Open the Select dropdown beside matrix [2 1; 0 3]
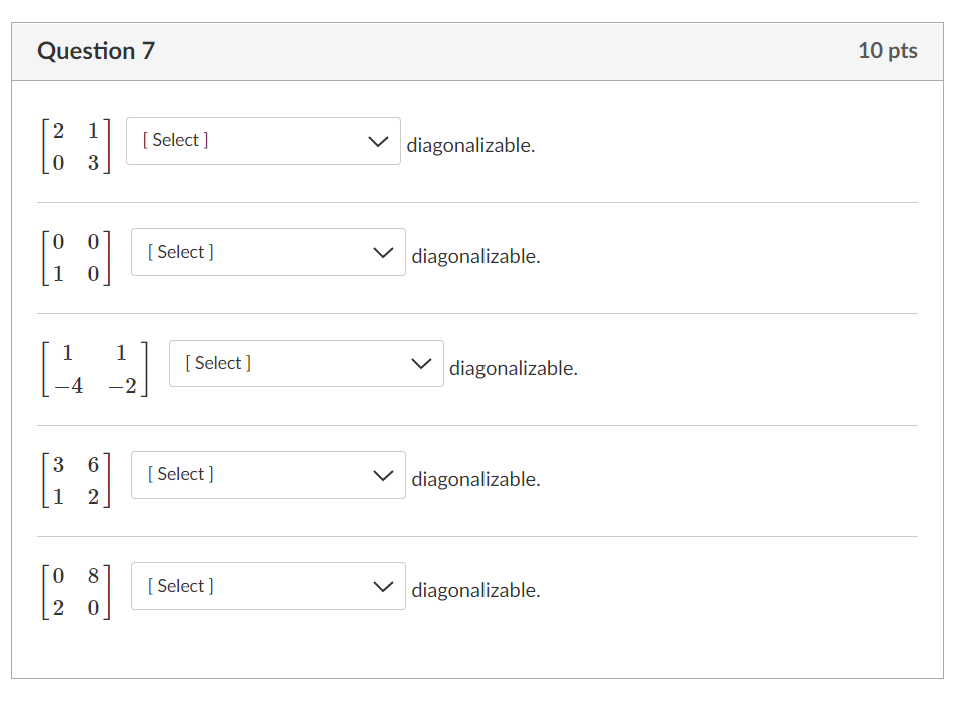965x710 pixels. [x=262, y=141]
